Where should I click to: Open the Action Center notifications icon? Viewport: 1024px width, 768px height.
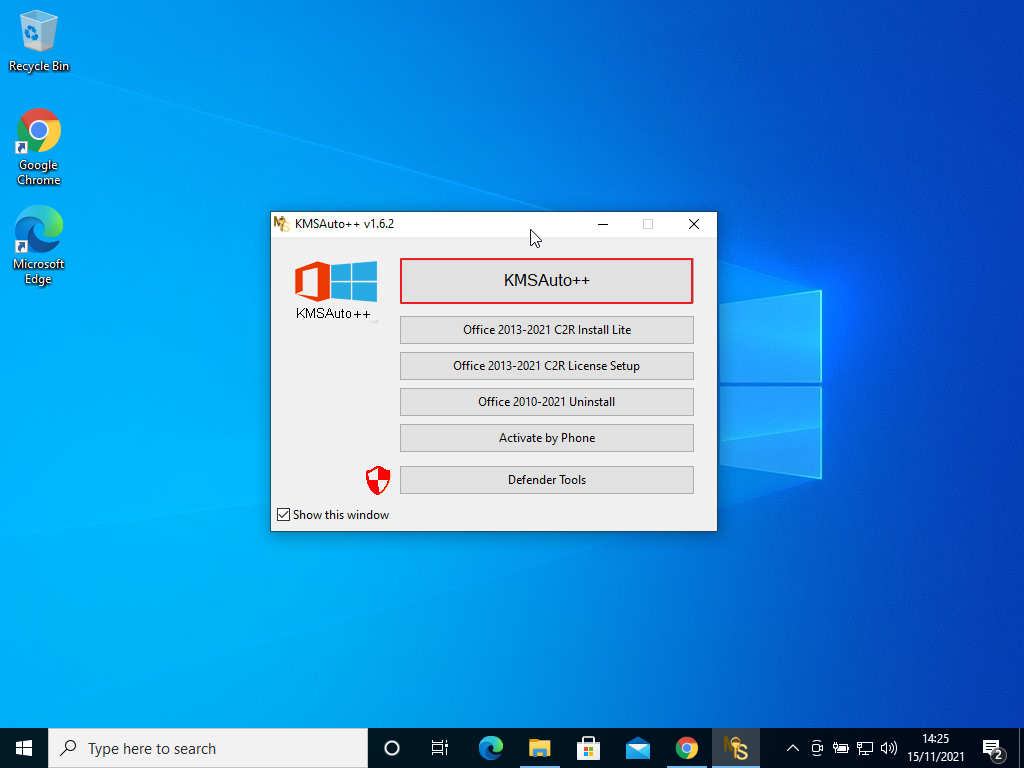coord(993,749)
